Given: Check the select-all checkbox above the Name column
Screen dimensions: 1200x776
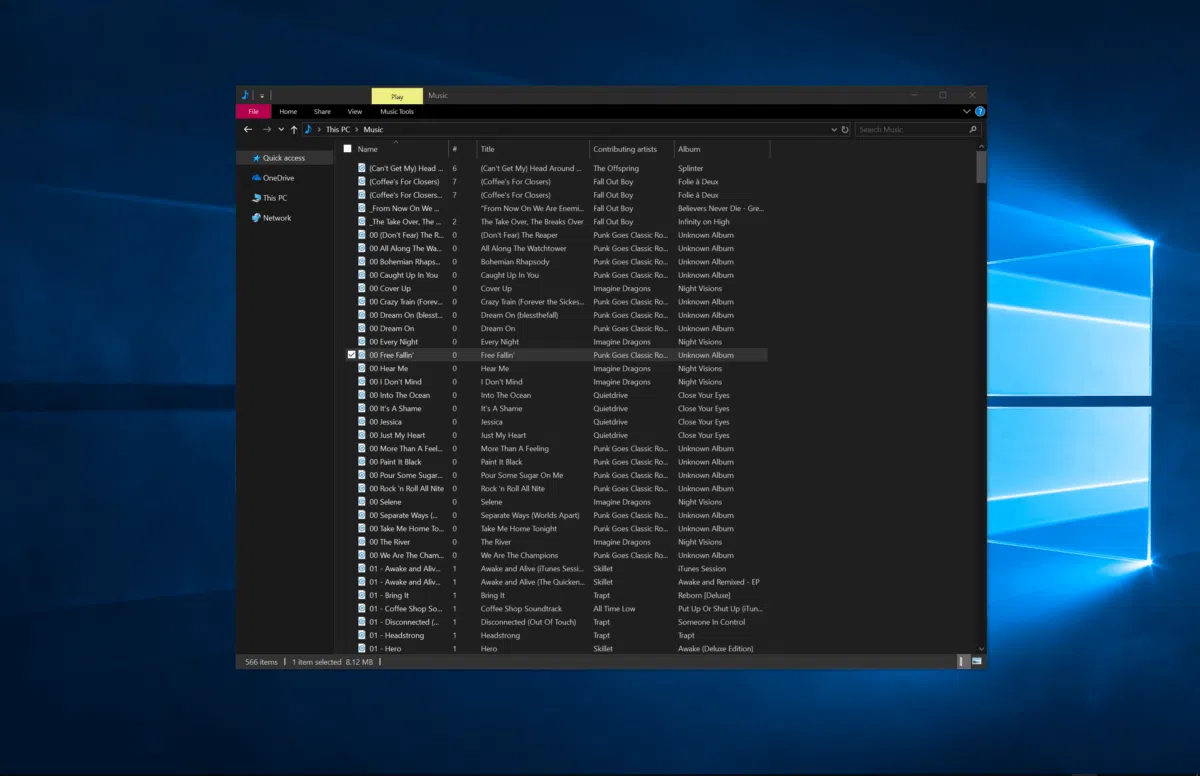Looking at the screenshot, I should 347,147.
